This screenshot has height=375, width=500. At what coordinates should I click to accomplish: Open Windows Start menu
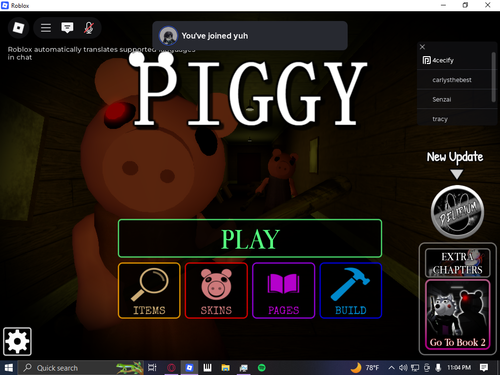[8, 368]
